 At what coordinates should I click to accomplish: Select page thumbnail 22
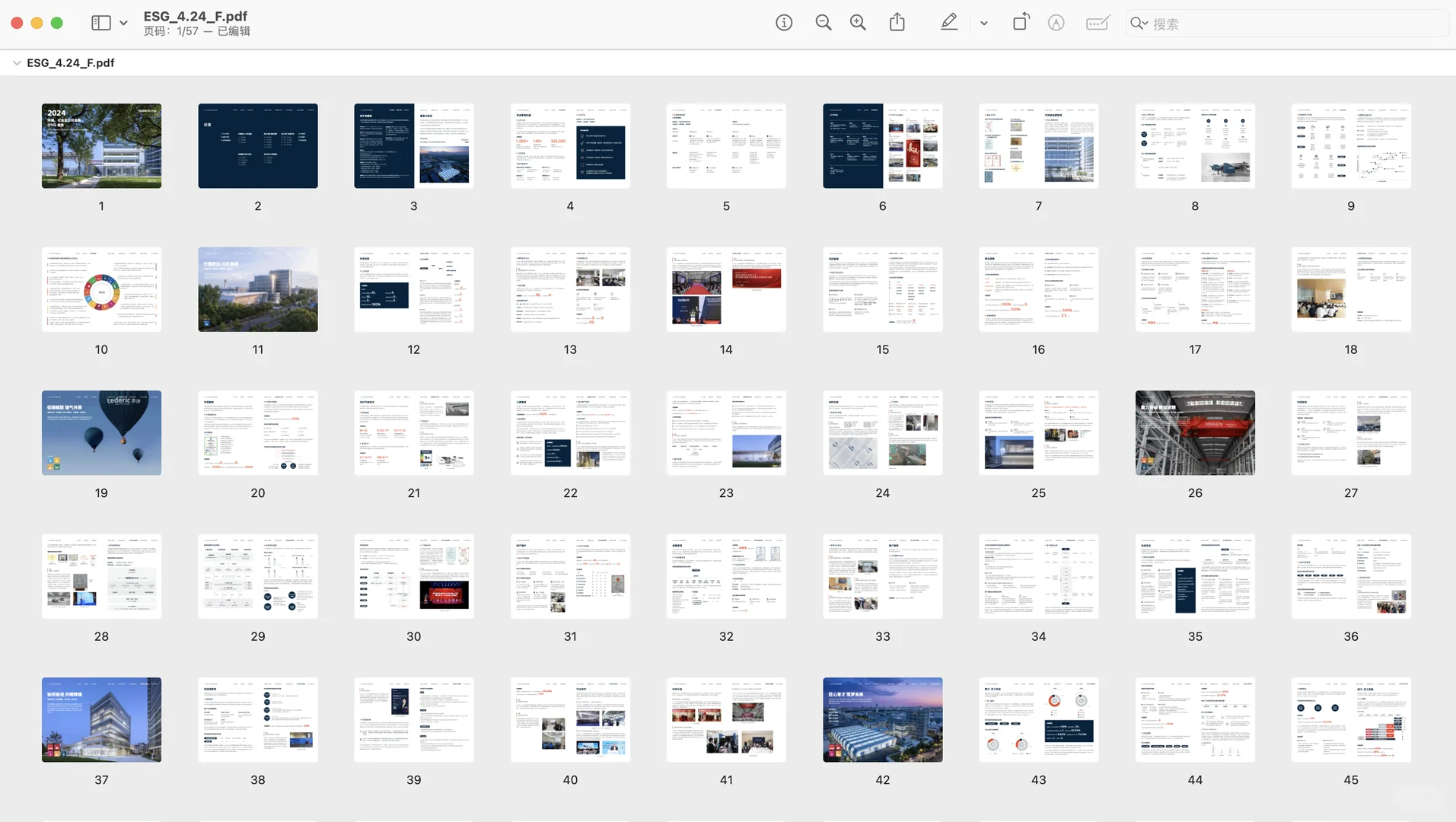[570, 433]
